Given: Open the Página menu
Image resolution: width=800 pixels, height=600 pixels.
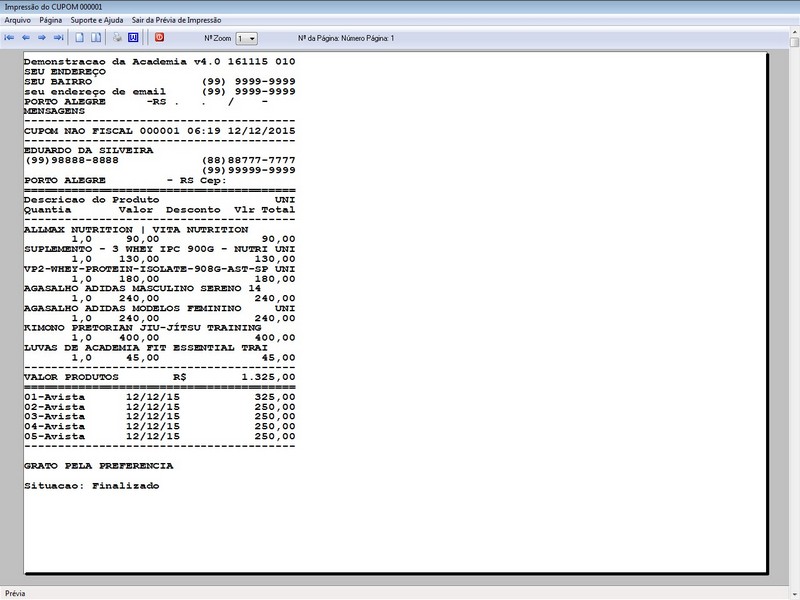Looking at the screenshot, I should (x=51, y=20).
